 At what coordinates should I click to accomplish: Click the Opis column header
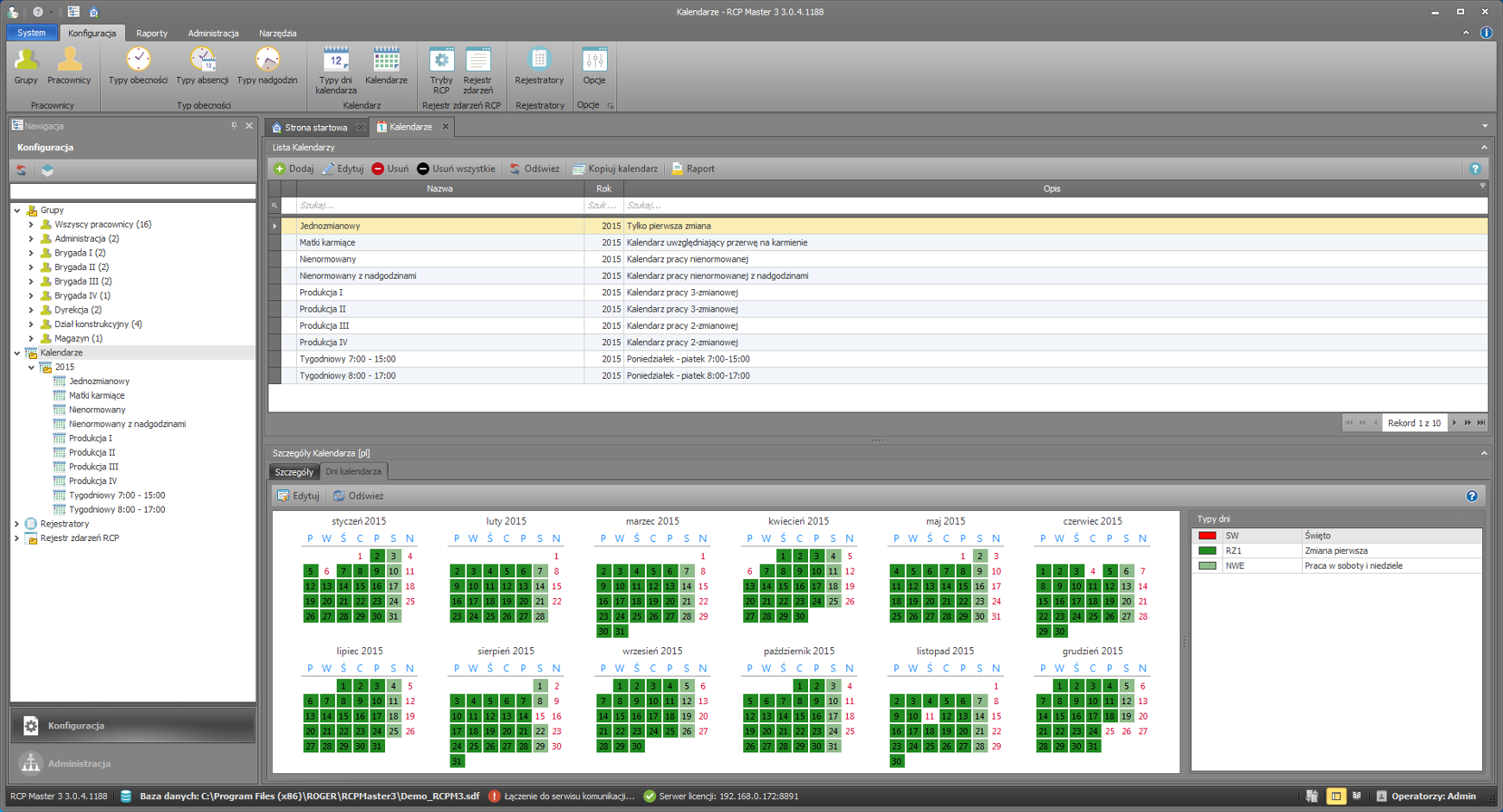1051,189
